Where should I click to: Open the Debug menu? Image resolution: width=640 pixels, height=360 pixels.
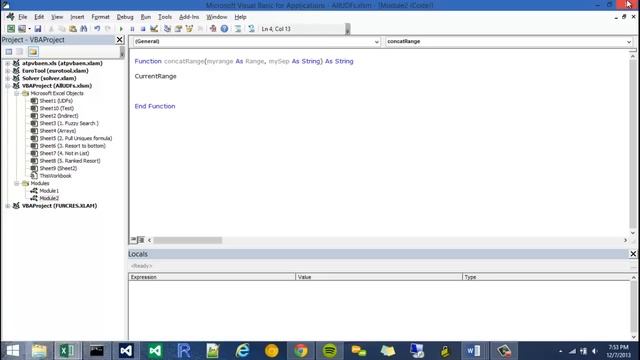pyautogui.click(x=125, y=17)
